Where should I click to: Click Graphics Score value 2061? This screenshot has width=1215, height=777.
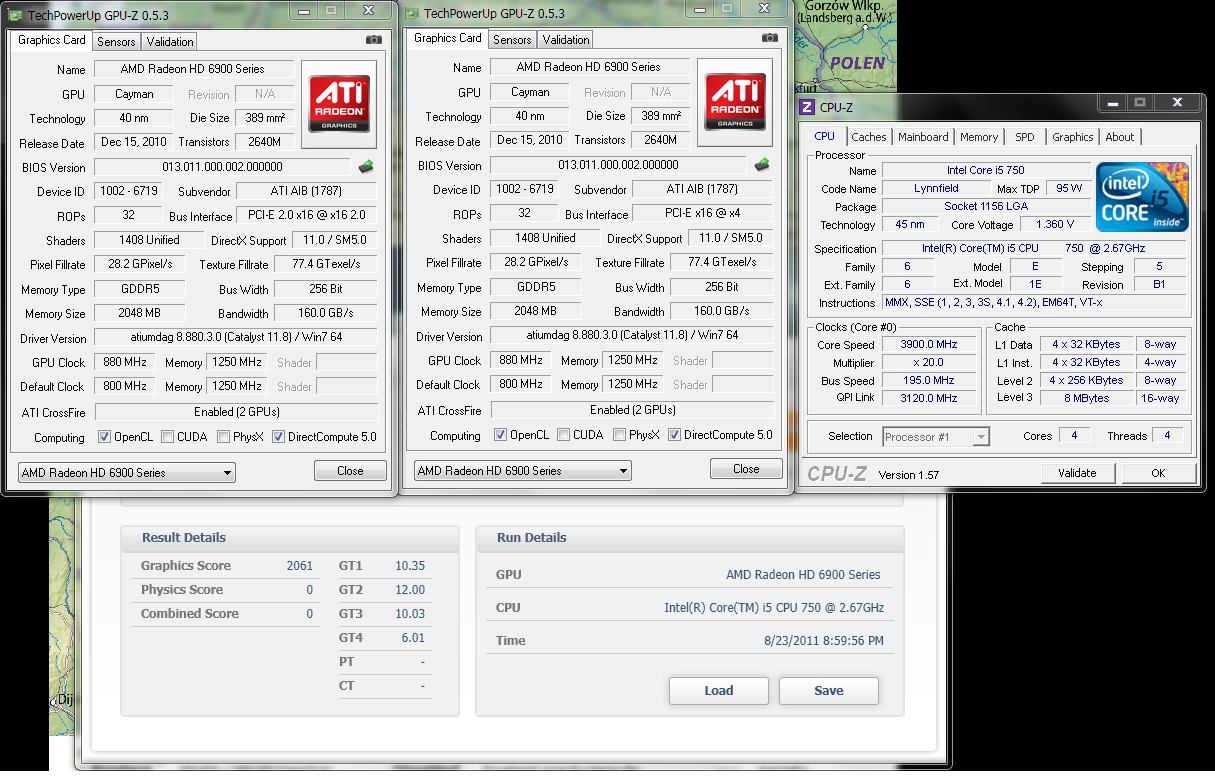[300, 566]
